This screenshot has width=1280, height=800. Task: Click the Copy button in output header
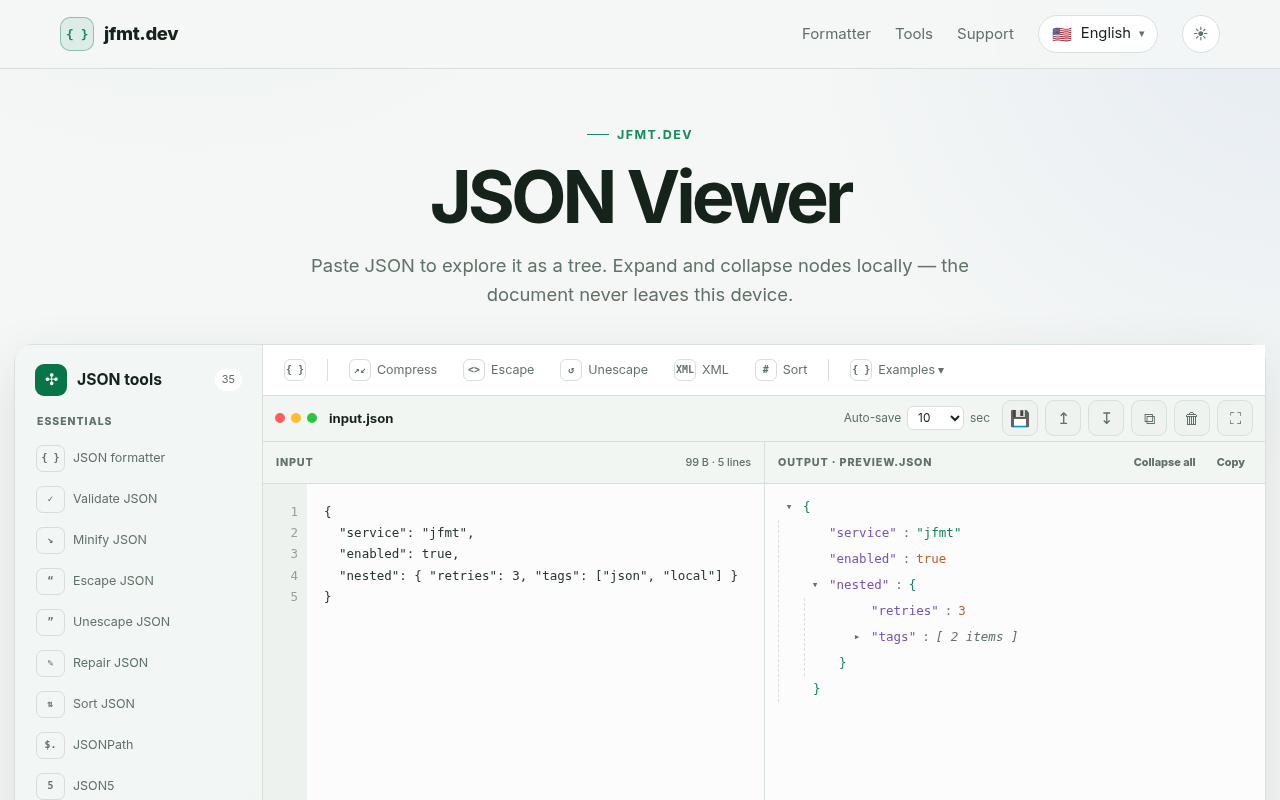click(1231, 462)
